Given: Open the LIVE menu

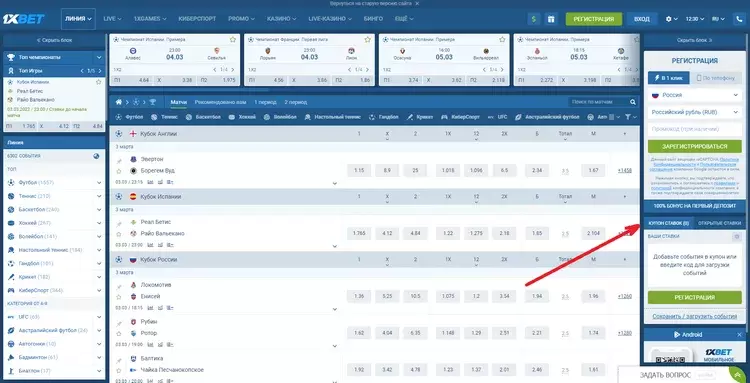Looking at the screenshot, I should (112, 19).
